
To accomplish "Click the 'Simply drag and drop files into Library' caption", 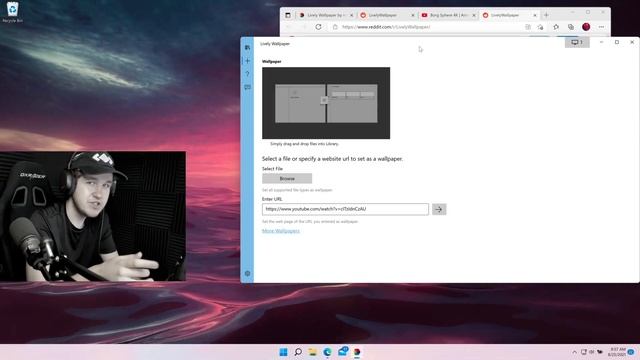I will point(304,144).
